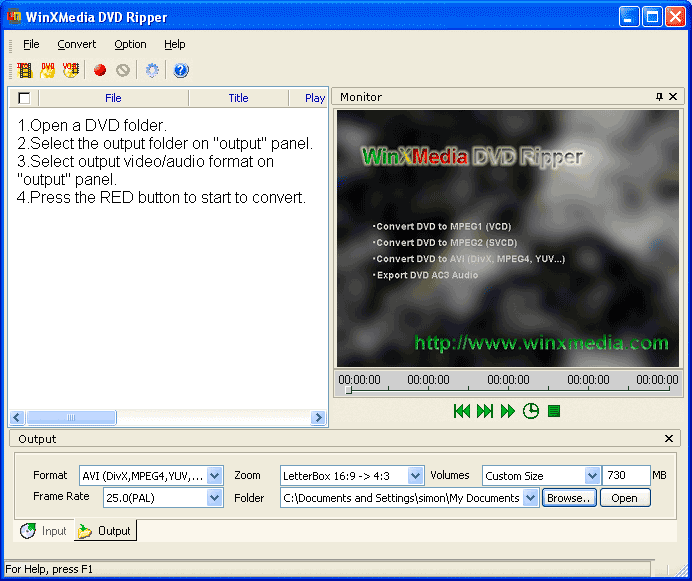The width and height of the screenshot is (692, 581).
Task: Click the 730 MB volume size field
Action: click(x=626, y=475)
